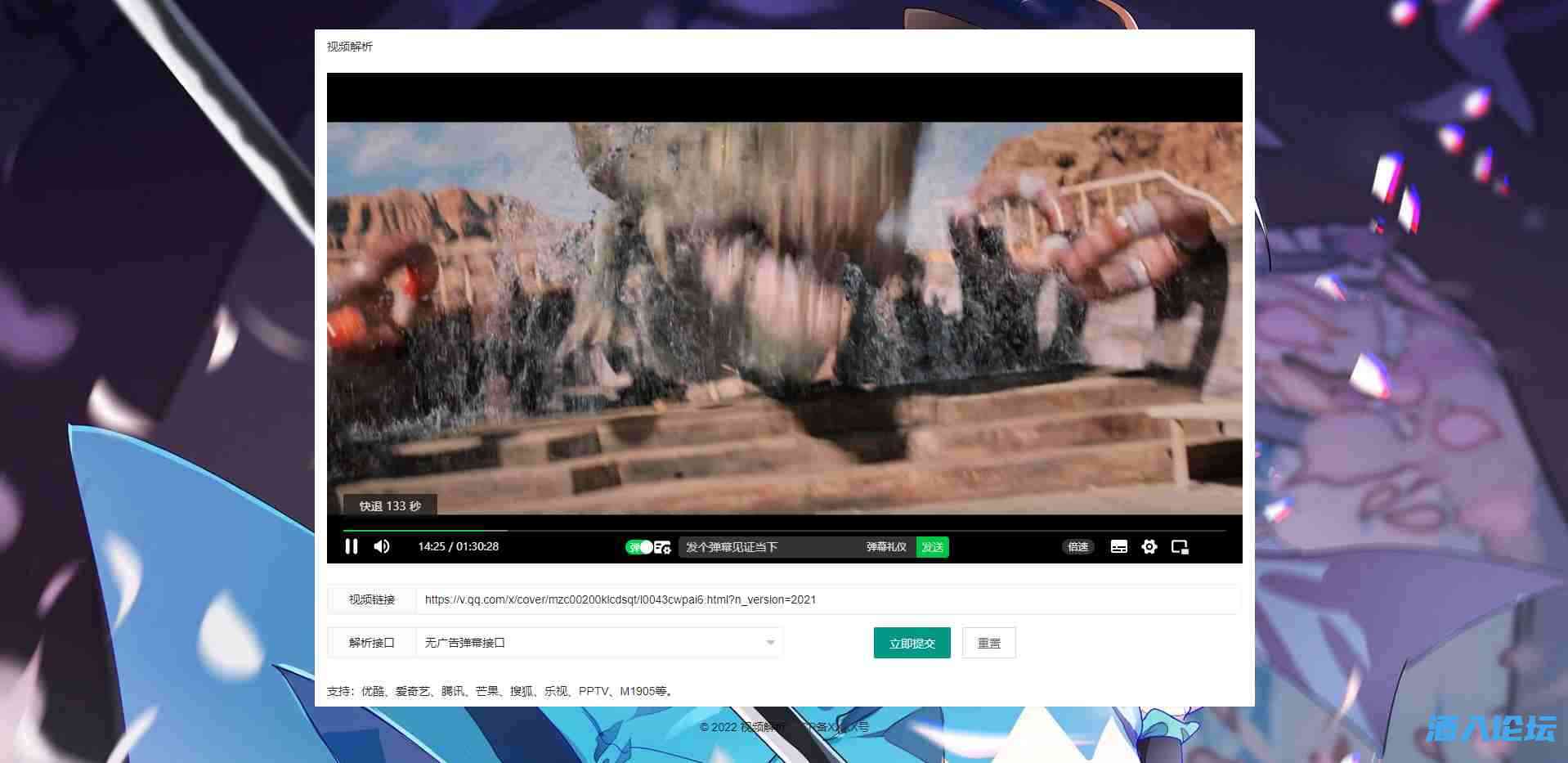Open the 弹幕礼仪 etiquette link
The height and width of the screenshot is (763, 1568).
886,547
